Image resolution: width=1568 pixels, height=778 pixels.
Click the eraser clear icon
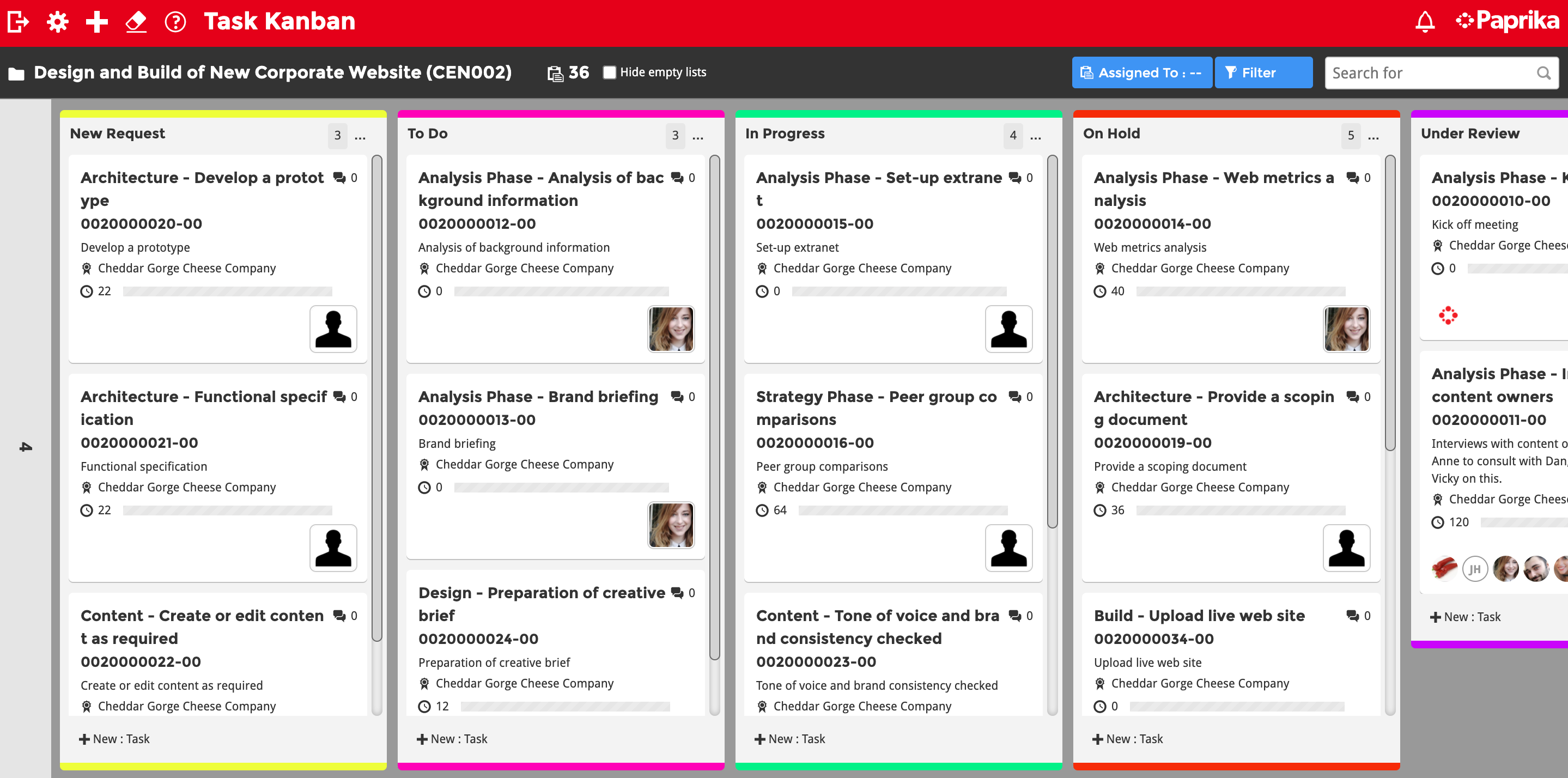coord(136,22)
